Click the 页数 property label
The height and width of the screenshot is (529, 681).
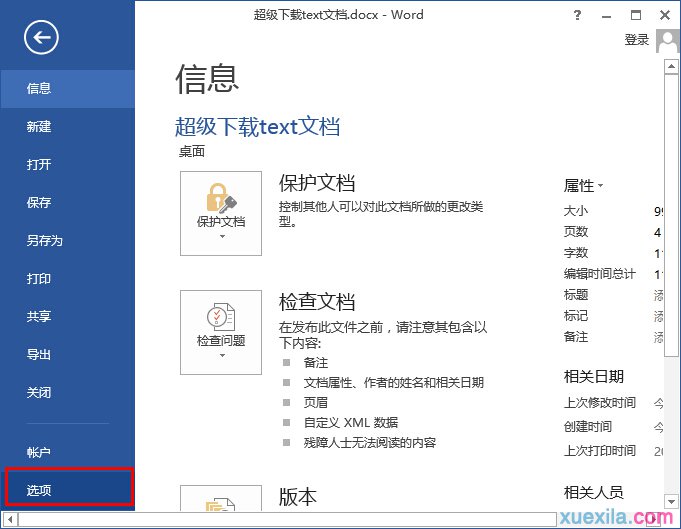(575, 232)
